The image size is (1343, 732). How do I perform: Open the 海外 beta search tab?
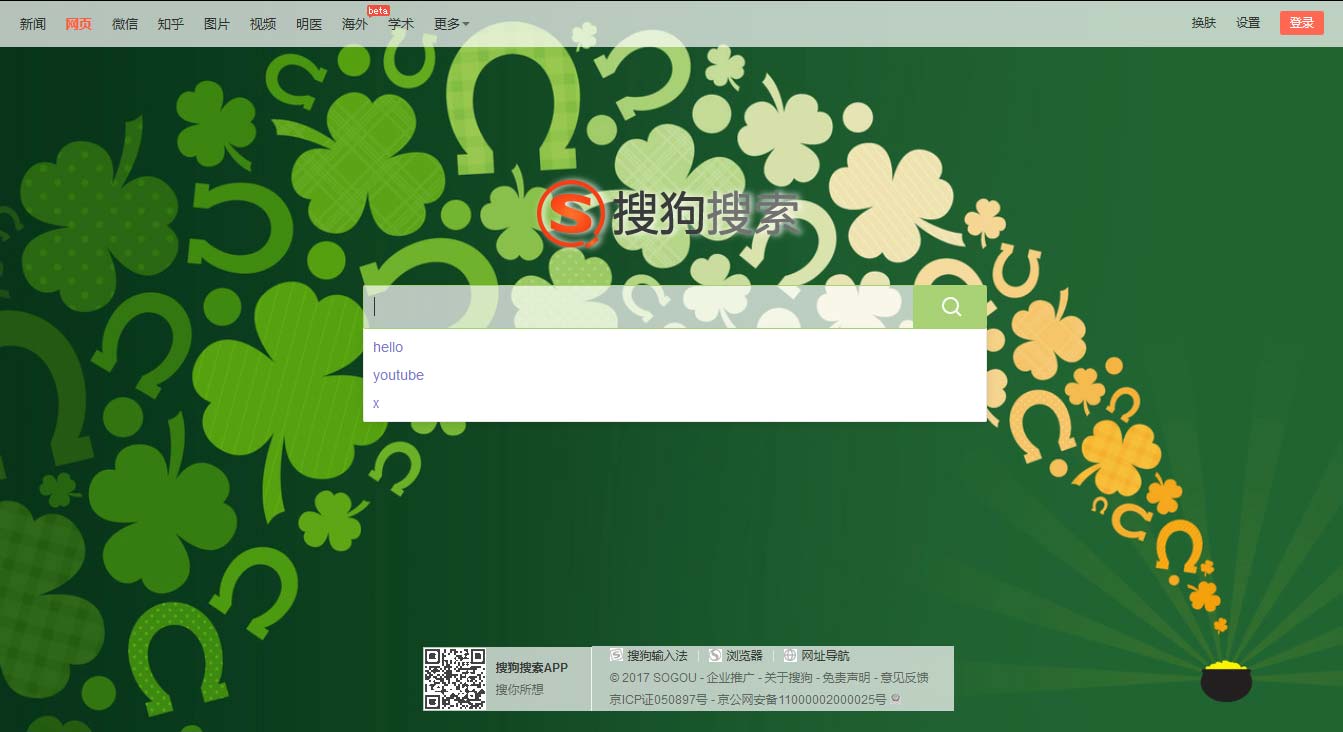click(355, 24)
